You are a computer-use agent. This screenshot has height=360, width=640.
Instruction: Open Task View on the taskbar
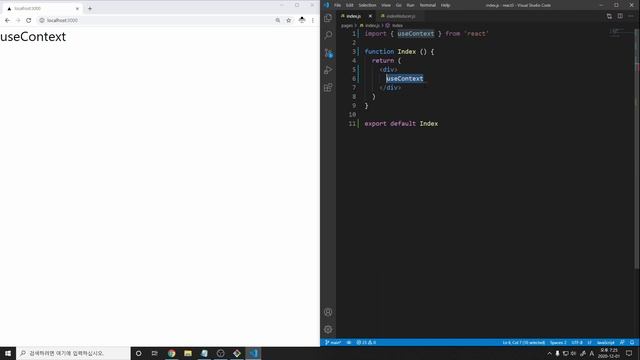tap(155, 353)
